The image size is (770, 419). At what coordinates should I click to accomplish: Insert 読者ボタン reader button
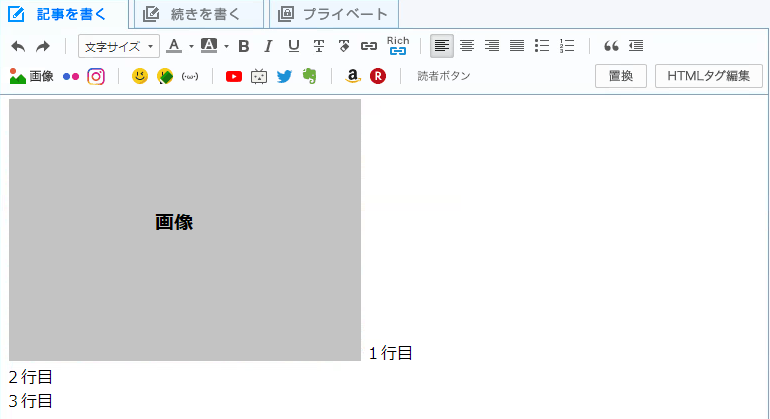click(444, 76)
